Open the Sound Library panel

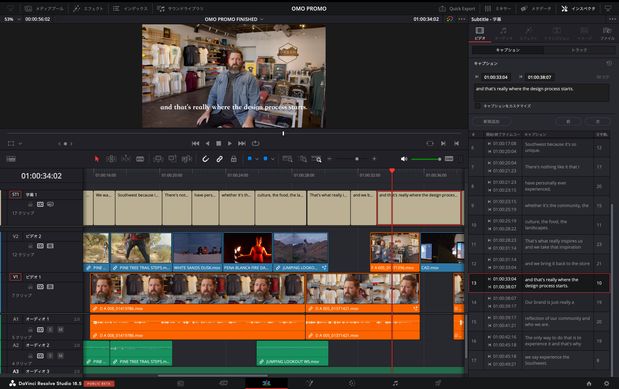pos(180,8)
